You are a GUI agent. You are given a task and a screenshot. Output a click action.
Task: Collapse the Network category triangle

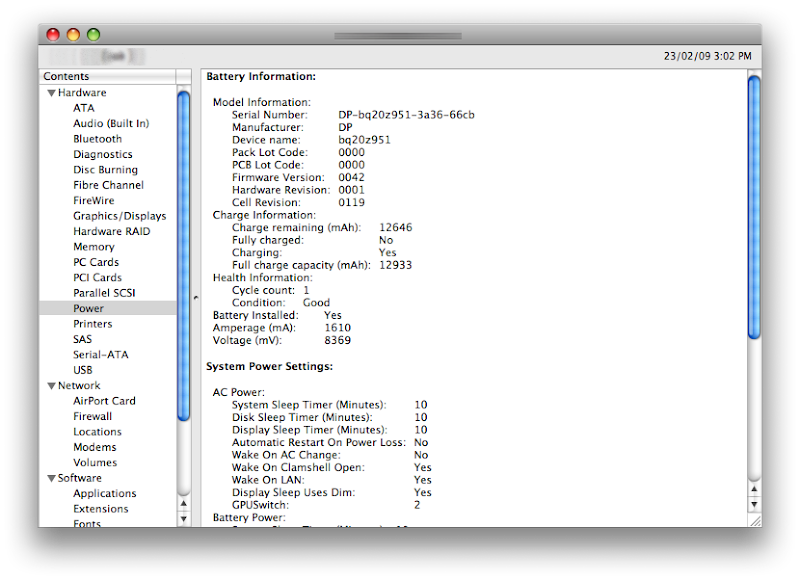point(51,386)
